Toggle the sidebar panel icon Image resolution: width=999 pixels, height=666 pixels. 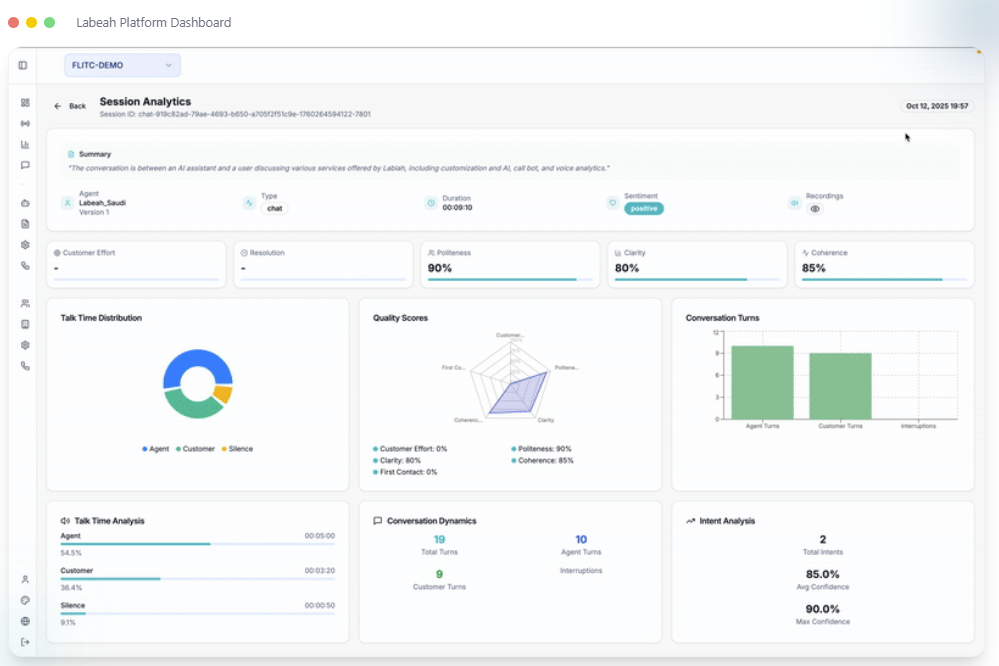23,65
